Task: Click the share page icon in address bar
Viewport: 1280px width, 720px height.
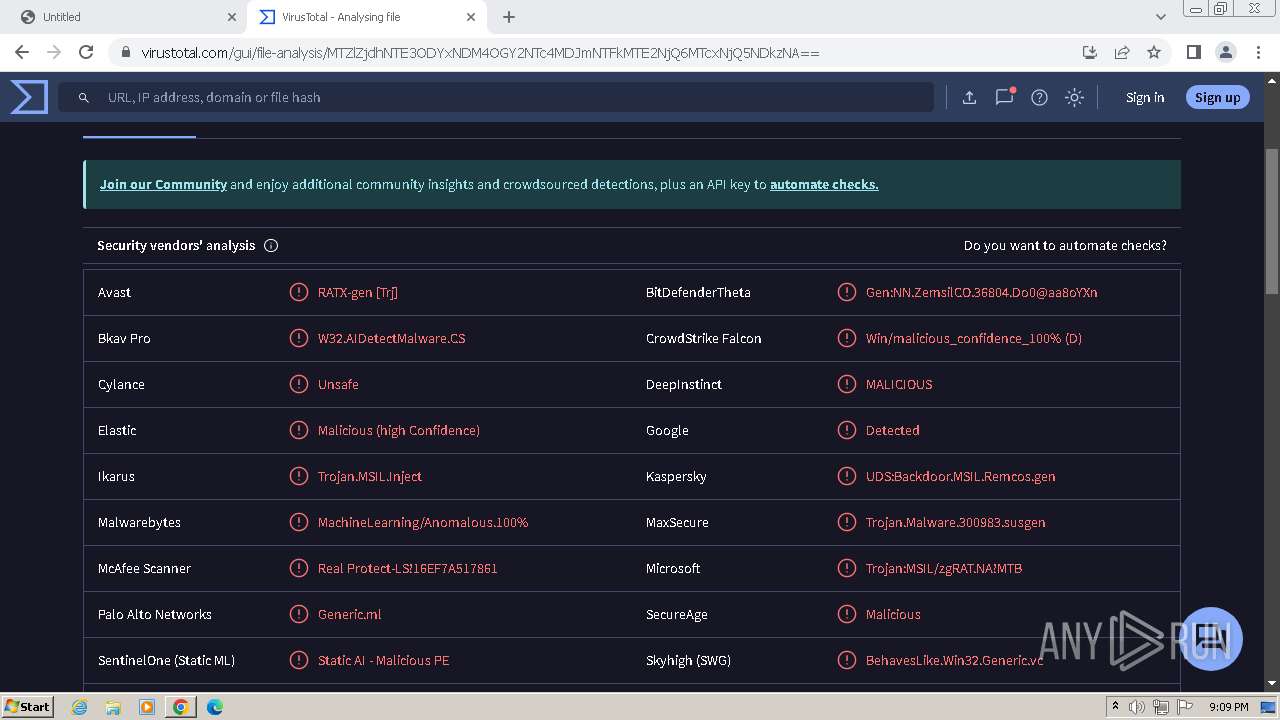Action: [1122, 52]
